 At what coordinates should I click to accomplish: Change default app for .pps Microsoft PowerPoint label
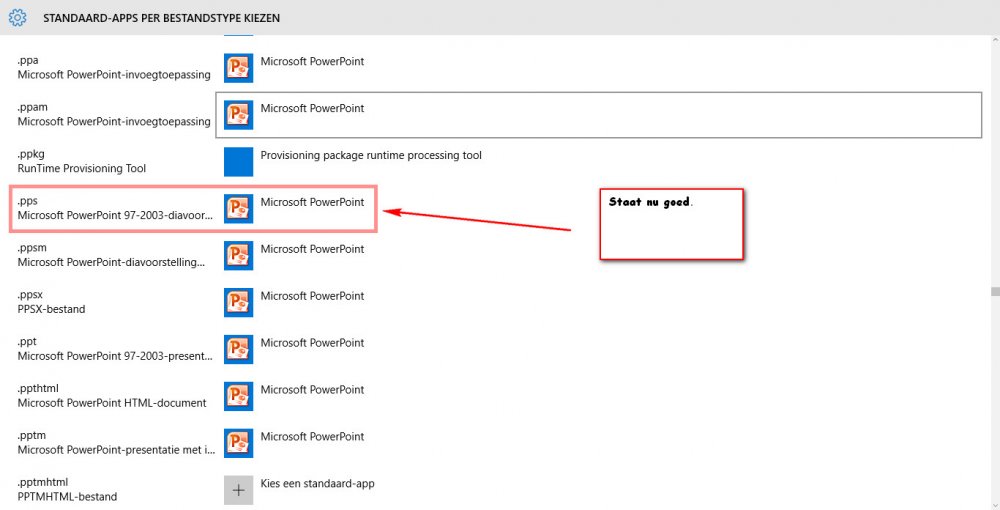click(312, 203)
